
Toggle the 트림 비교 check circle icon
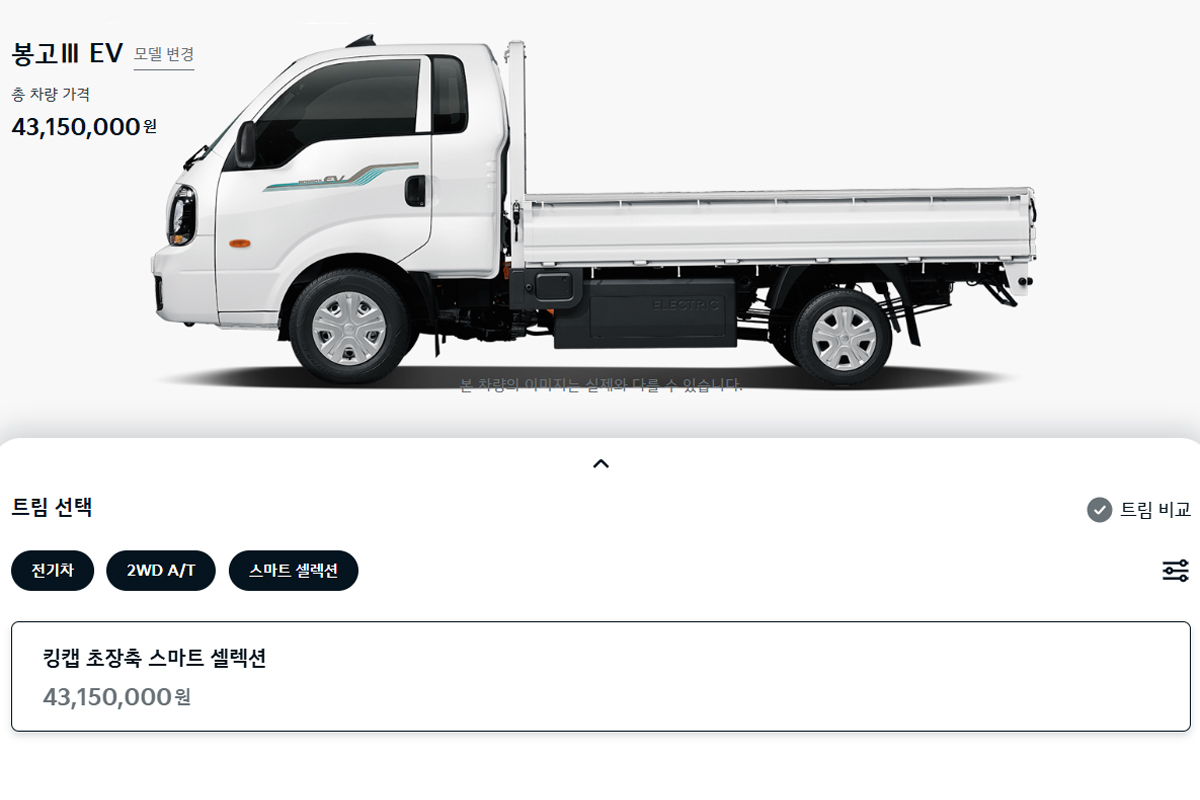[1099, 510]
